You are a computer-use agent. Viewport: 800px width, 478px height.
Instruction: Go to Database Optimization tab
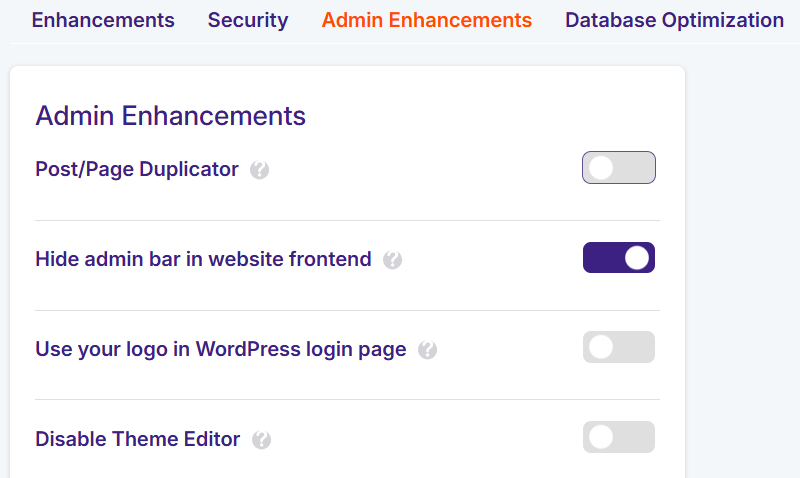pos(674,20)
